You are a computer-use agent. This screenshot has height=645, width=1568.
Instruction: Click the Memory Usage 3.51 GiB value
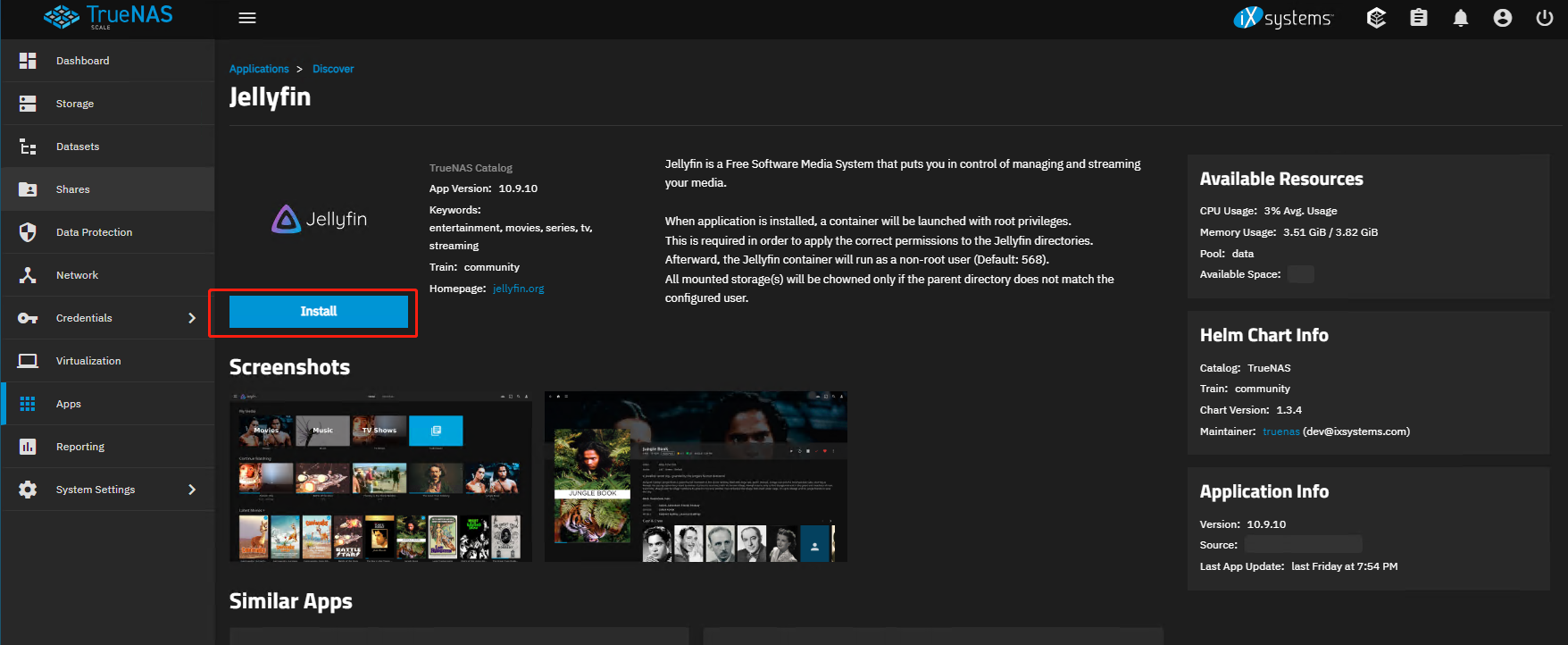[x=1330, y=232]
